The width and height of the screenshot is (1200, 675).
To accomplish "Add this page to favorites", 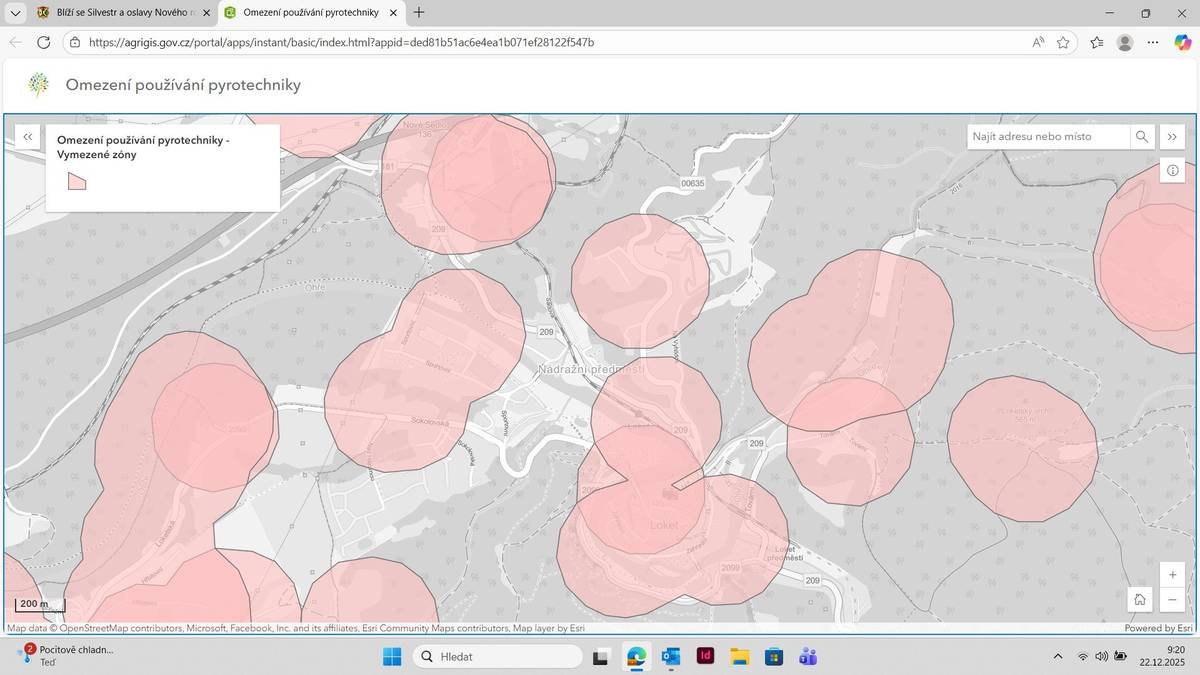I will [x=1063, y=42].
